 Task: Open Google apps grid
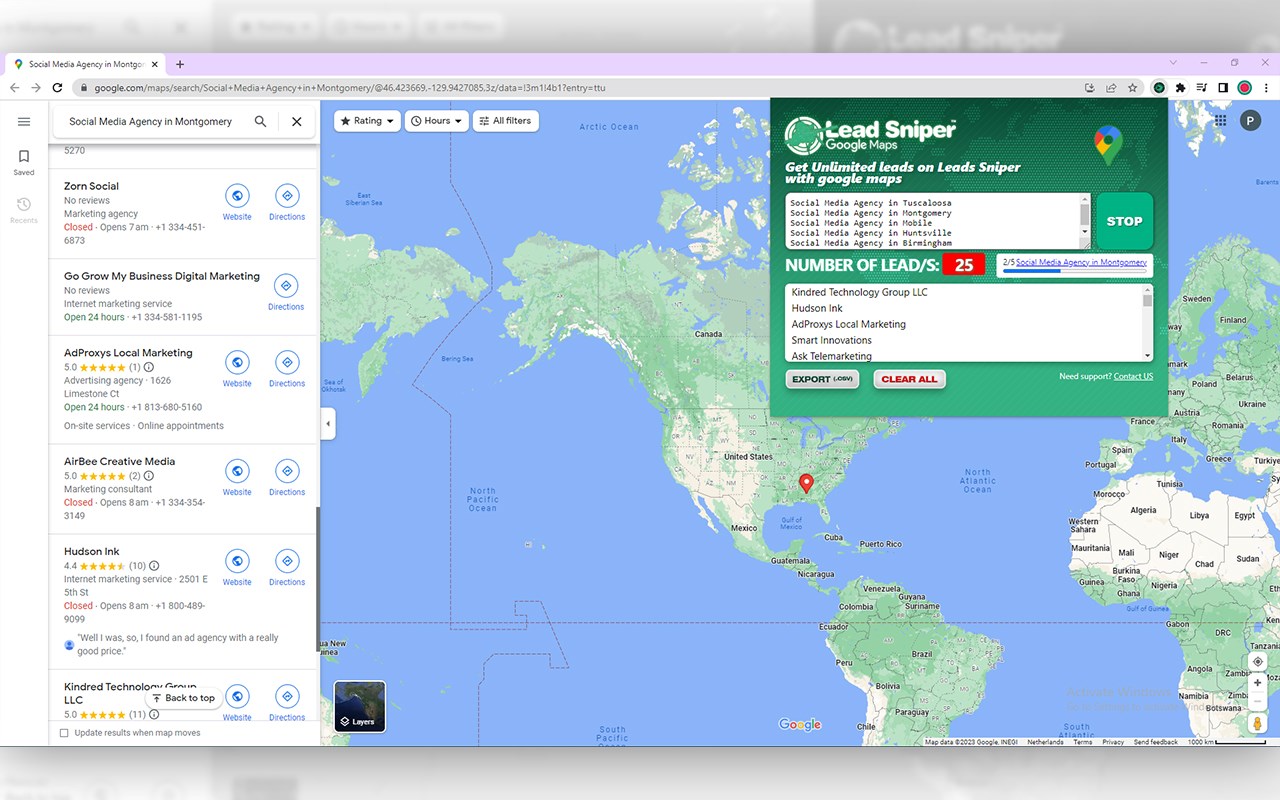pyautogui.click(x=1220, y=121)
